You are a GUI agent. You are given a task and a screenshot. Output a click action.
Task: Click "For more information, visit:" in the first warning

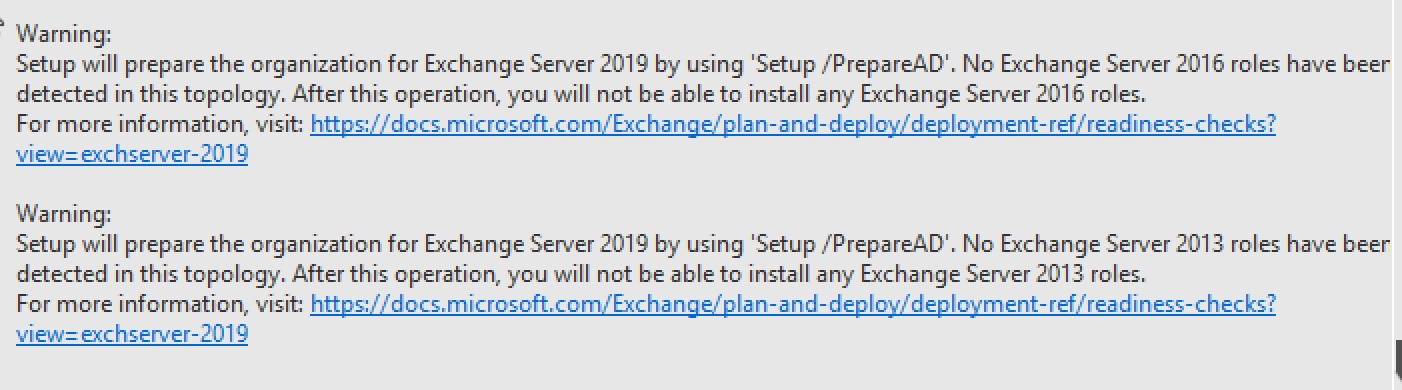point(161,125)
